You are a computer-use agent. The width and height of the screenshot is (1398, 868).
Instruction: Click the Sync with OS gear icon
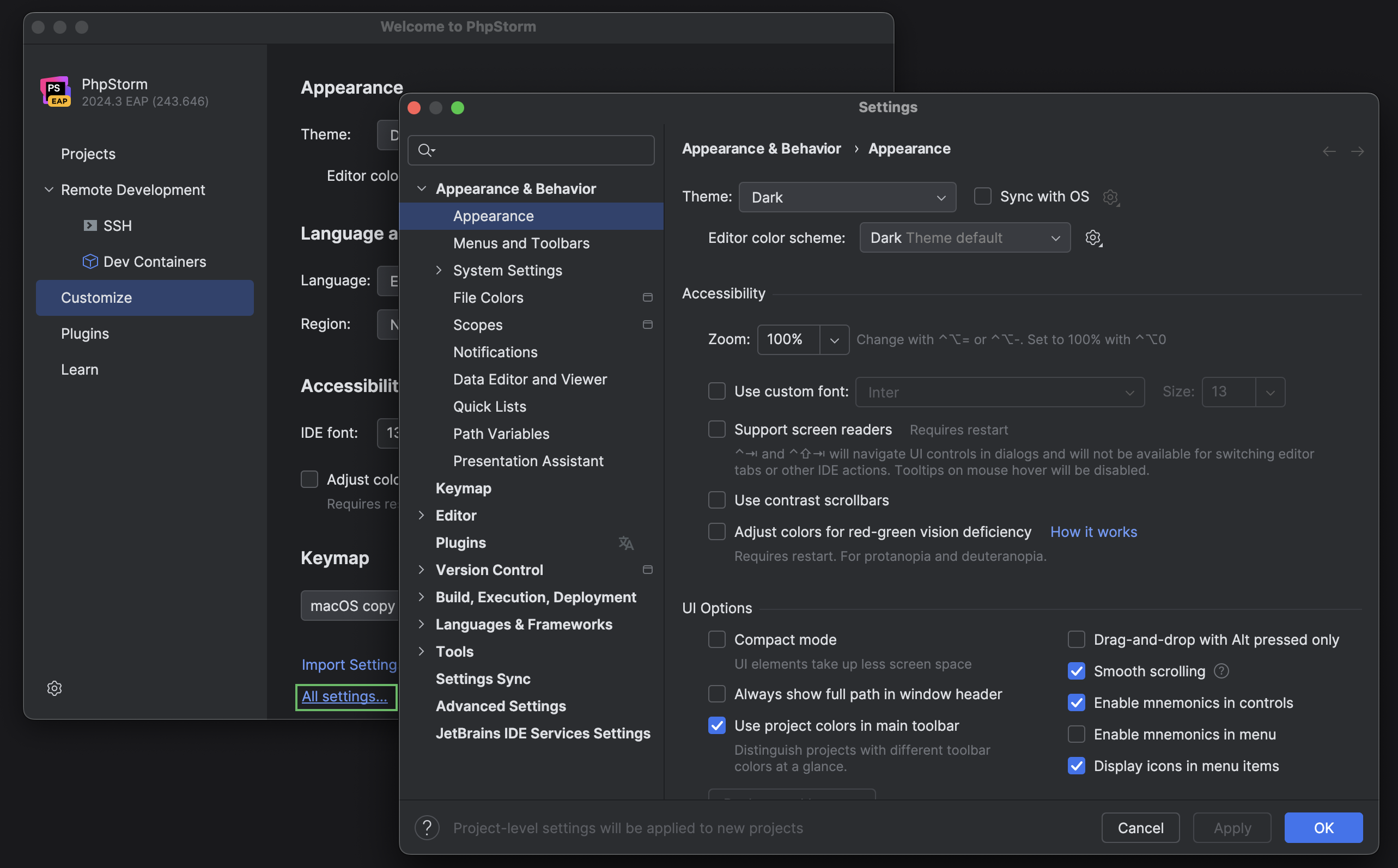pos(1111,197)
